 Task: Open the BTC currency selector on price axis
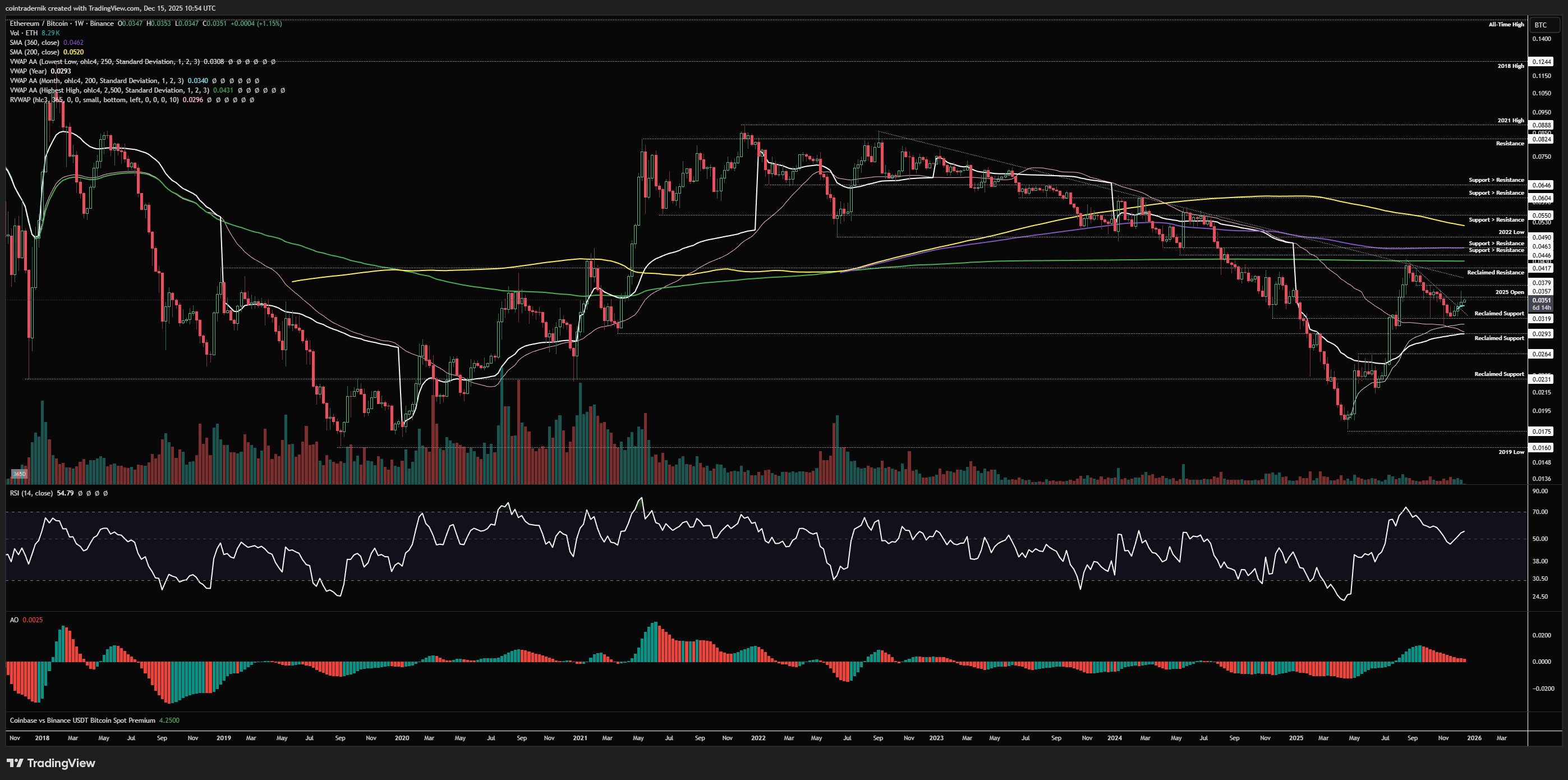tap(1540, 25)
